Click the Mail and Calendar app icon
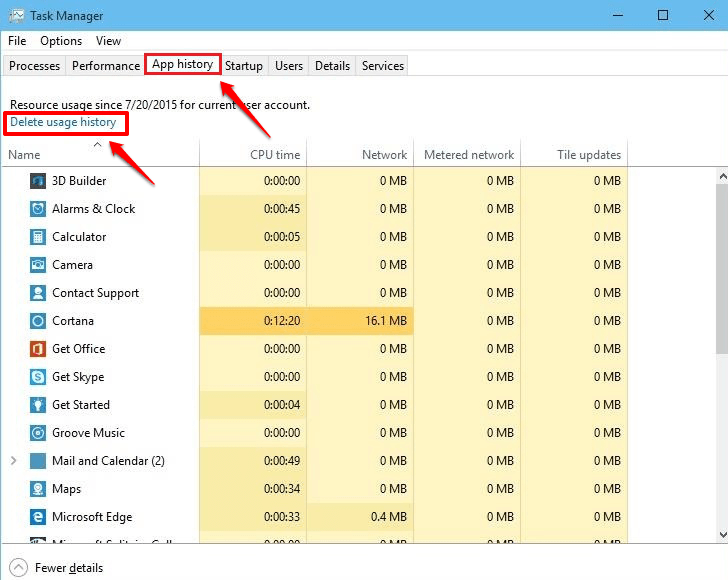This screenshot has height=580, width=728. 38,461
